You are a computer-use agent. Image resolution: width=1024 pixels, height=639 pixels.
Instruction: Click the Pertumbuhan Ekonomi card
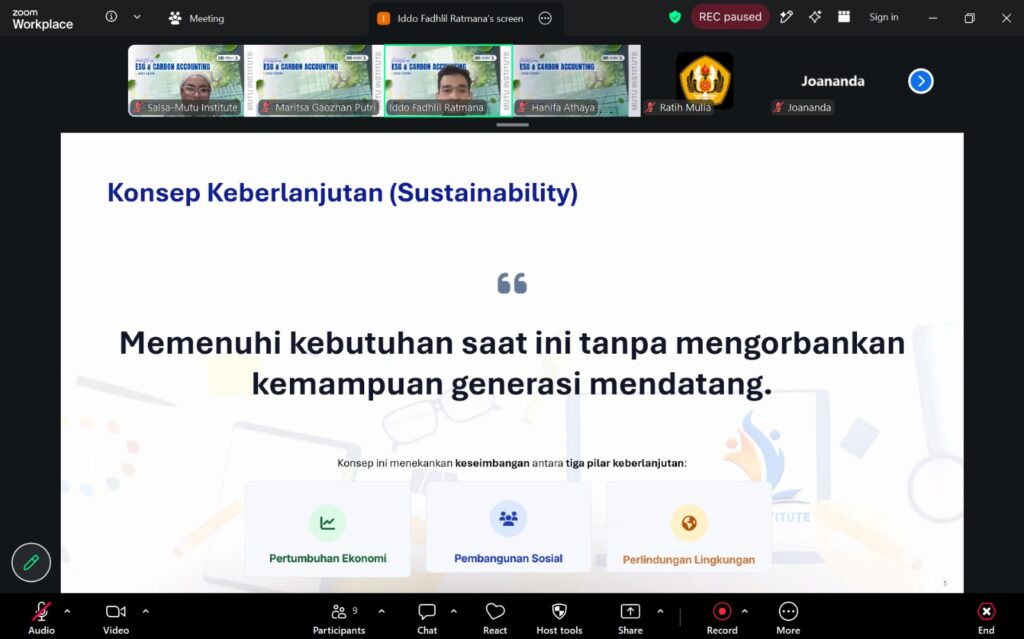pyautogui.click(x=328, y=529)
